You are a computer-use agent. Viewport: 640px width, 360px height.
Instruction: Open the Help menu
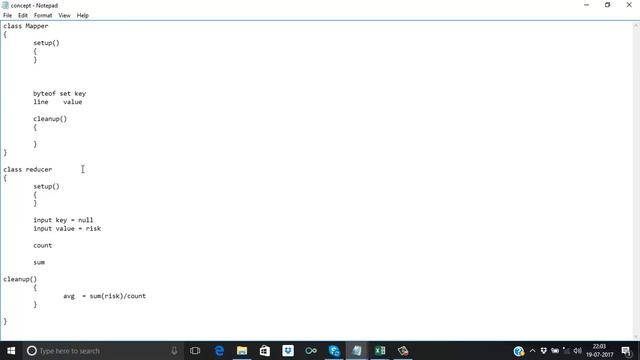click(x=83, y=16)
